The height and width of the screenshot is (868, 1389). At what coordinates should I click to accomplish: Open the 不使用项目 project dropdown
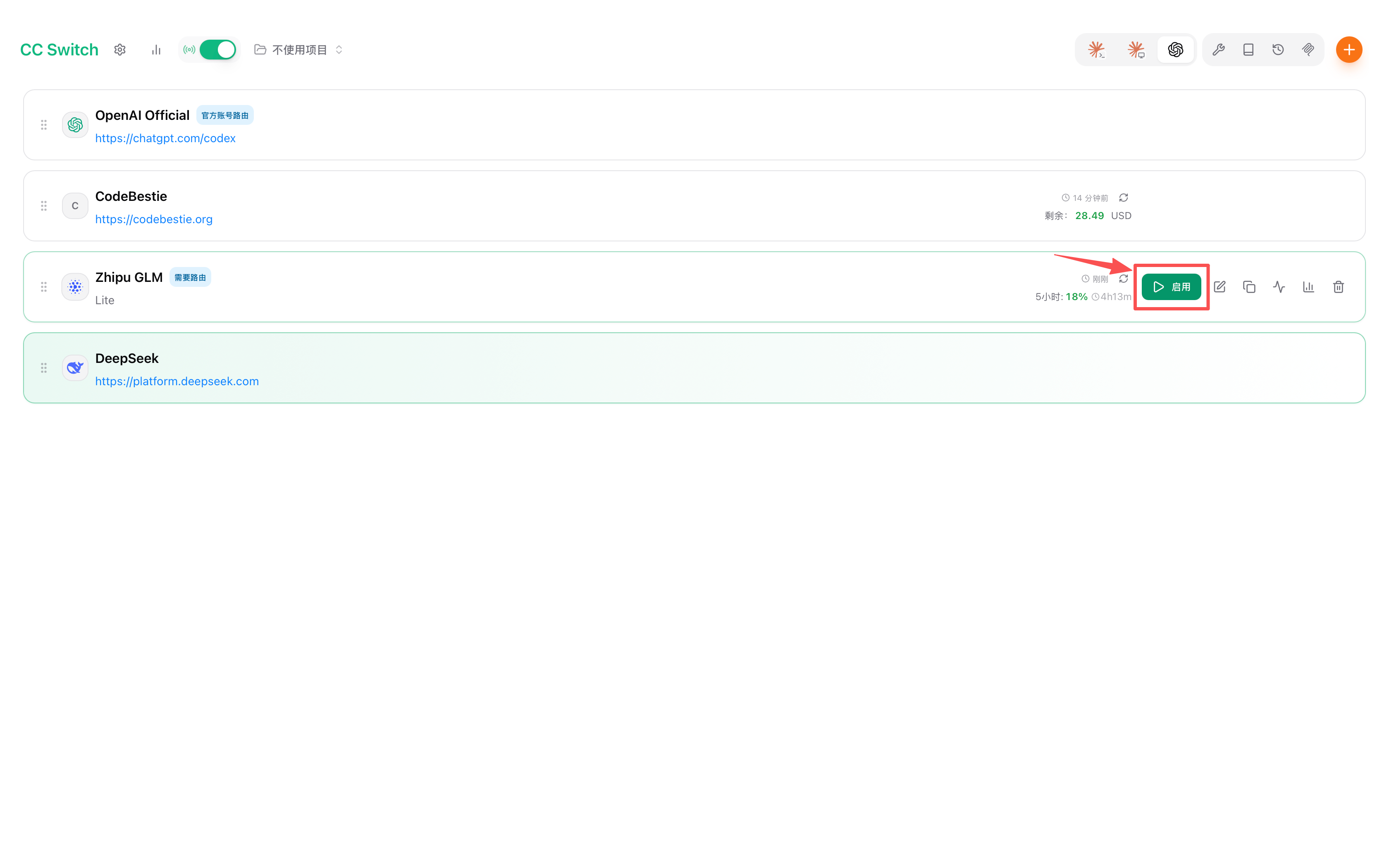(x=298, y=50)
